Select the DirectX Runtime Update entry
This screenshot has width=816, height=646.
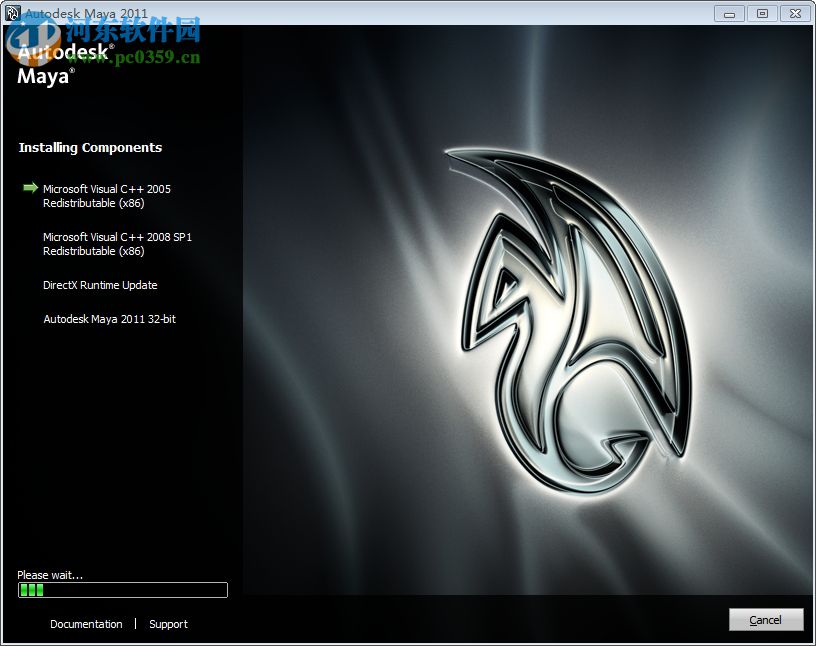coord(99,285)
